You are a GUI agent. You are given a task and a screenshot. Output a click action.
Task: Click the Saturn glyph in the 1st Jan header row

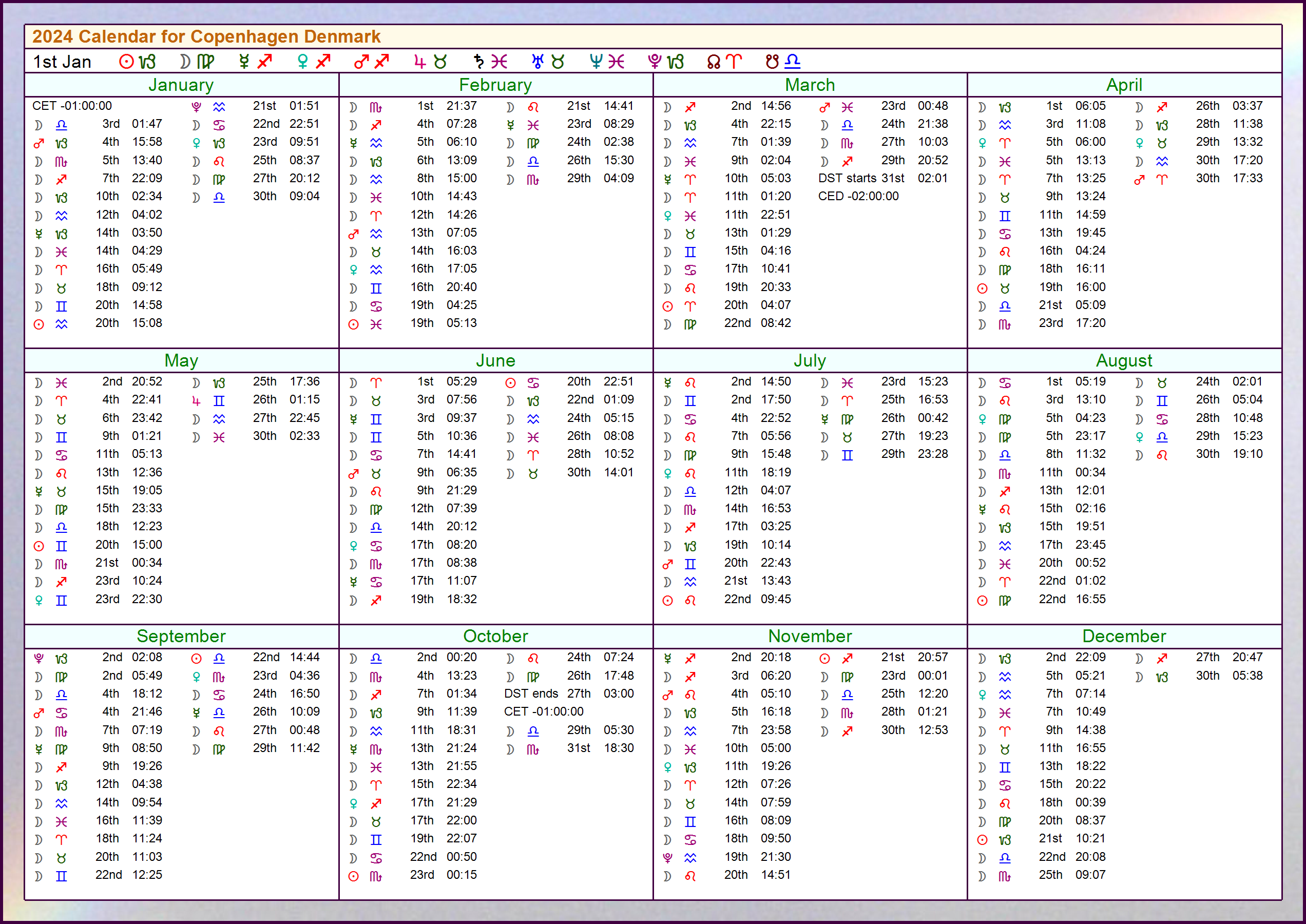[x=479, y=62]
